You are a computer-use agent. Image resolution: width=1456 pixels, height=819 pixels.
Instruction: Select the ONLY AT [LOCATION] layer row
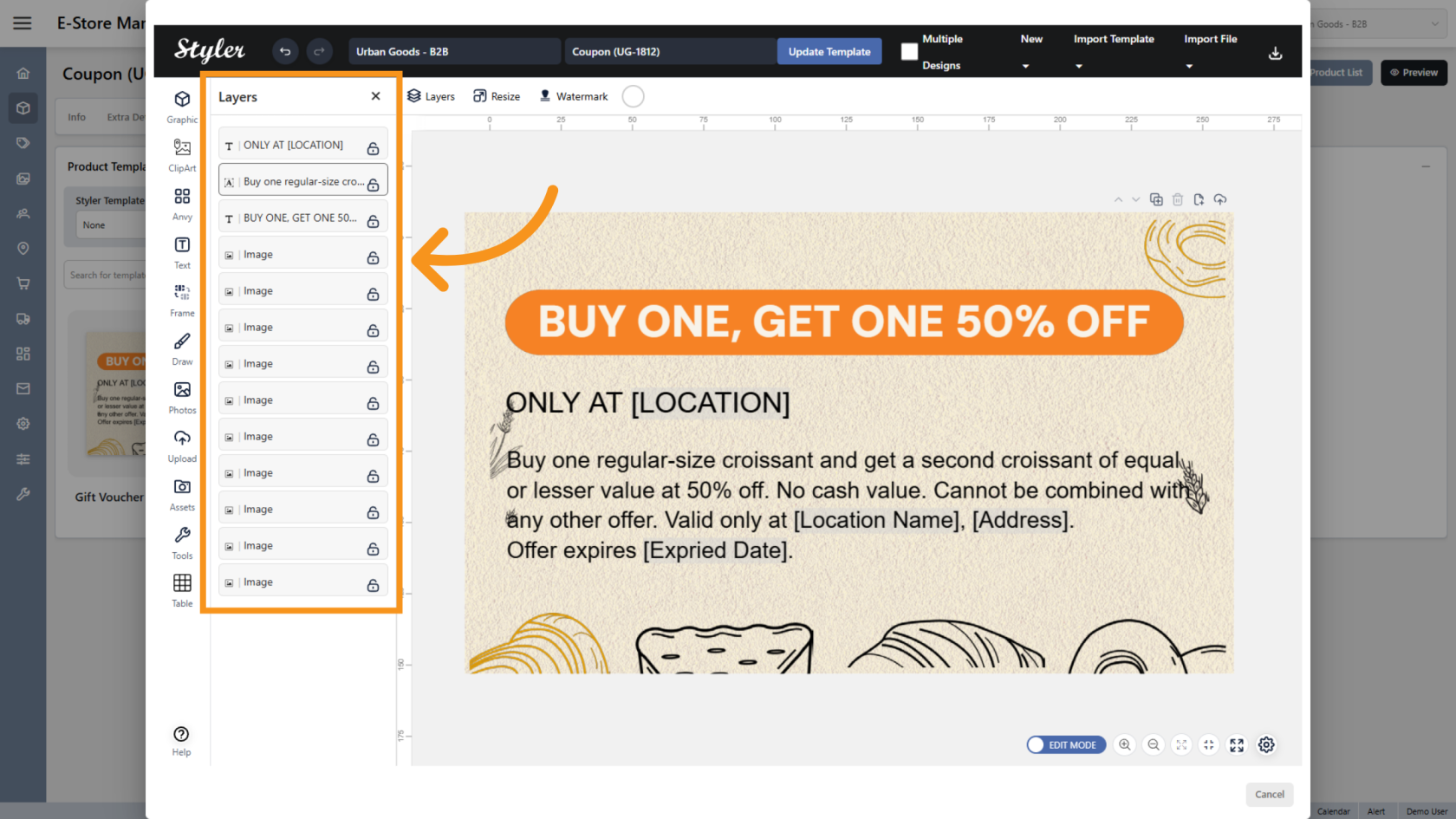pyautogui.click(x=302, y=145)
